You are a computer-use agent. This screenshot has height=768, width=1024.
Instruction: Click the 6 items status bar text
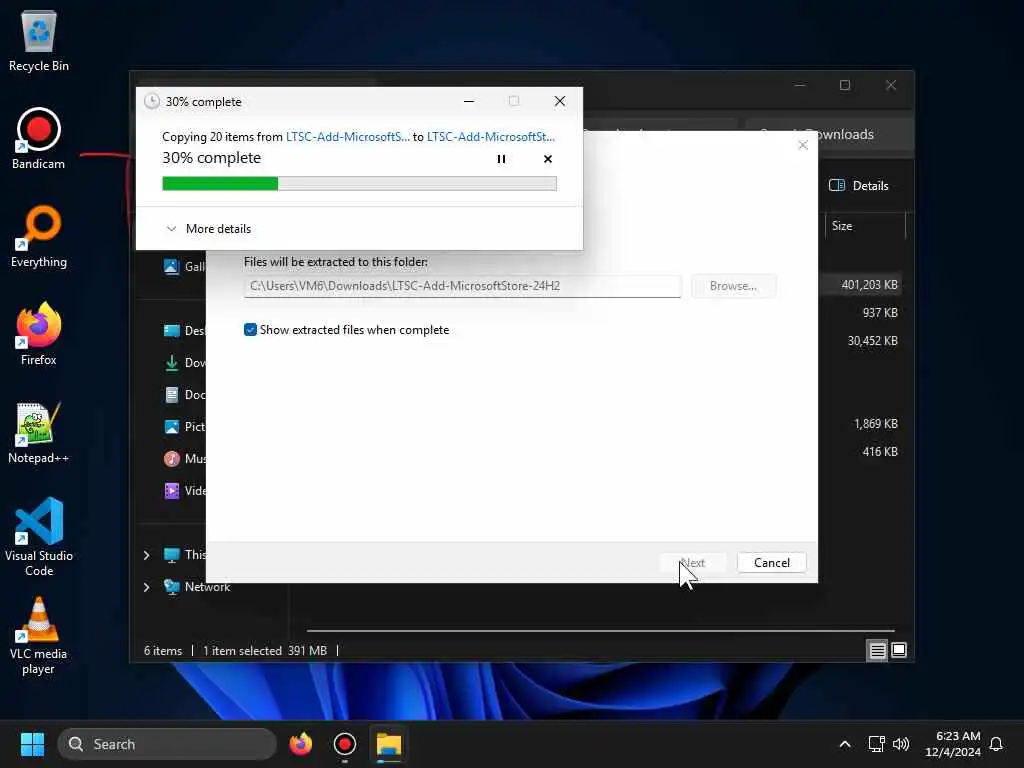pyautogui.click(x=163, y=651)
